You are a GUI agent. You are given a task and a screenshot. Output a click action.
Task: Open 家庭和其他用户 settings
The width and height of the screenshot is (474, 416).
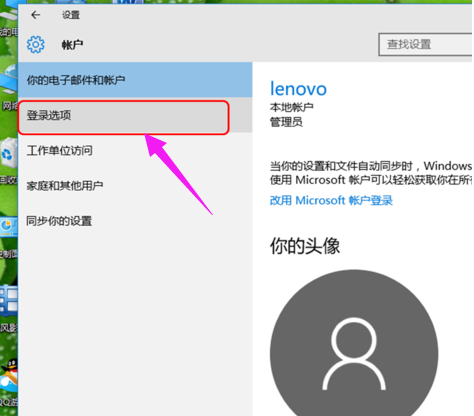(135, 186)
